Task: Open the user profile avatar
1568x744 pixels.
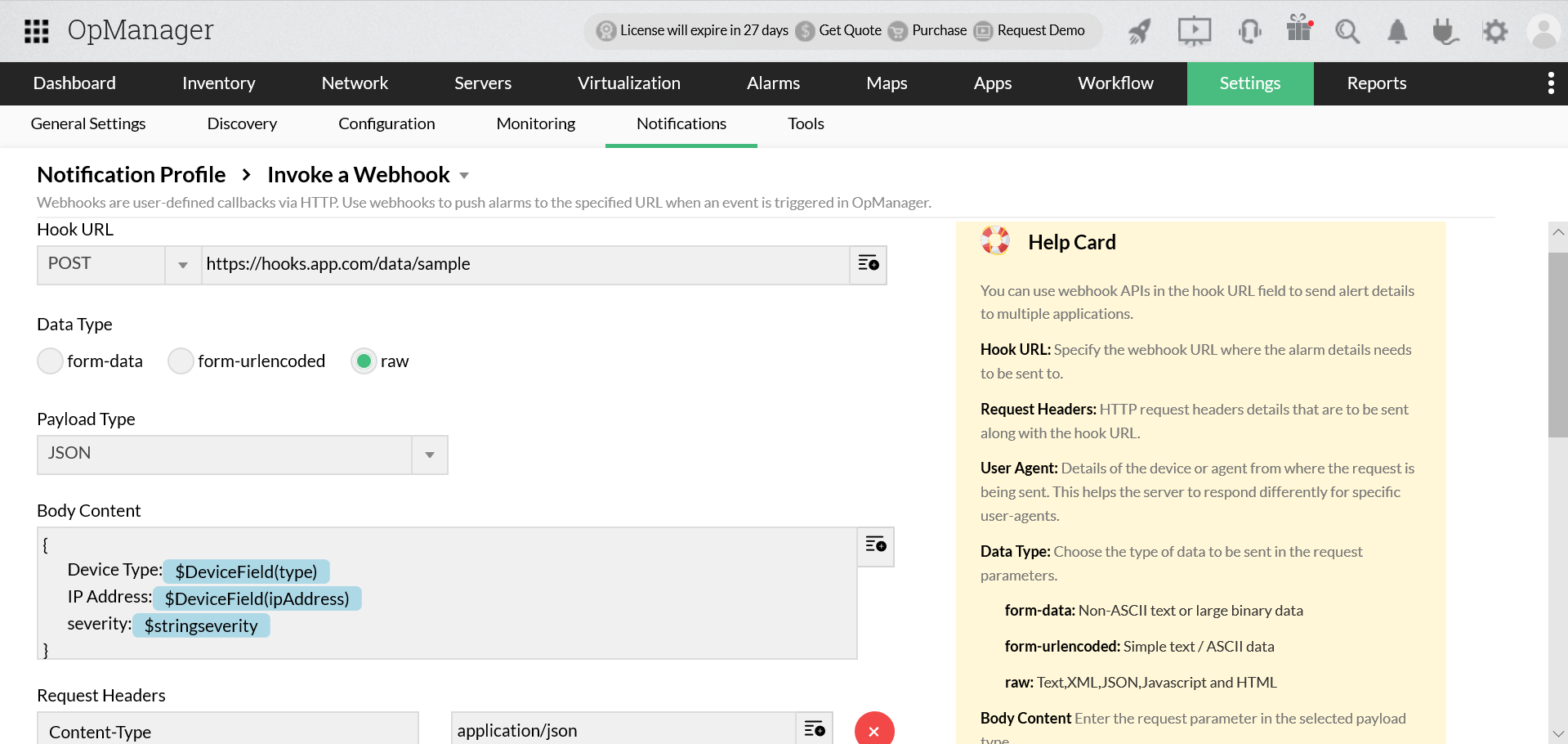Action: tap(1543, 31)
